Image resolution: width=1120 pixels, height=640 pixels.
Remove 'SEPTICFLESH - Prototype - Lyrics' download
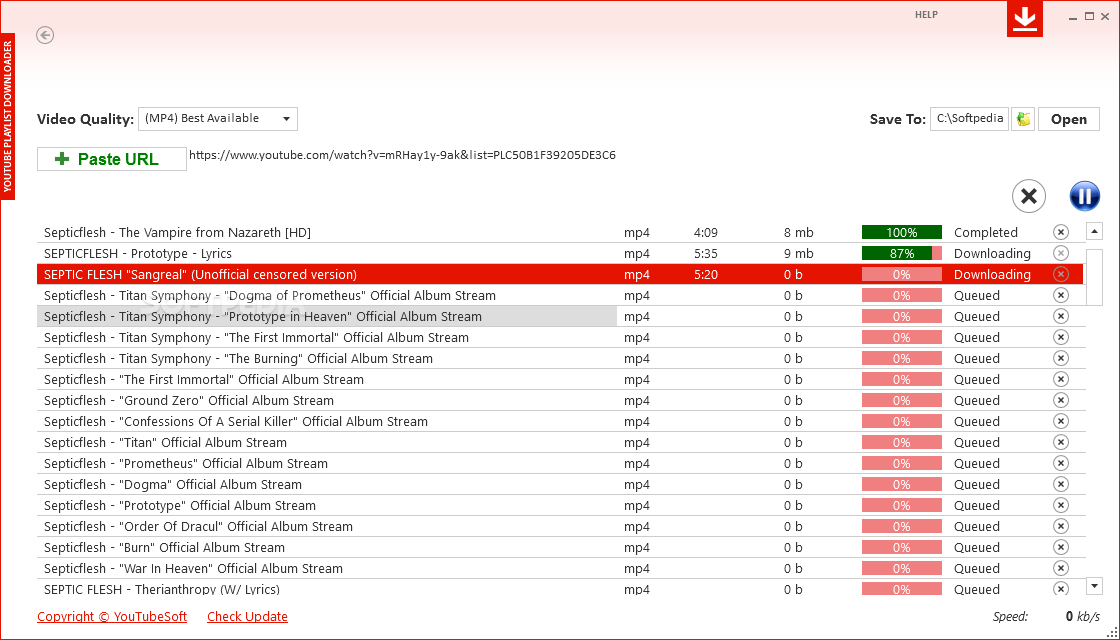pyautogui.click(x=1061, y=253)
